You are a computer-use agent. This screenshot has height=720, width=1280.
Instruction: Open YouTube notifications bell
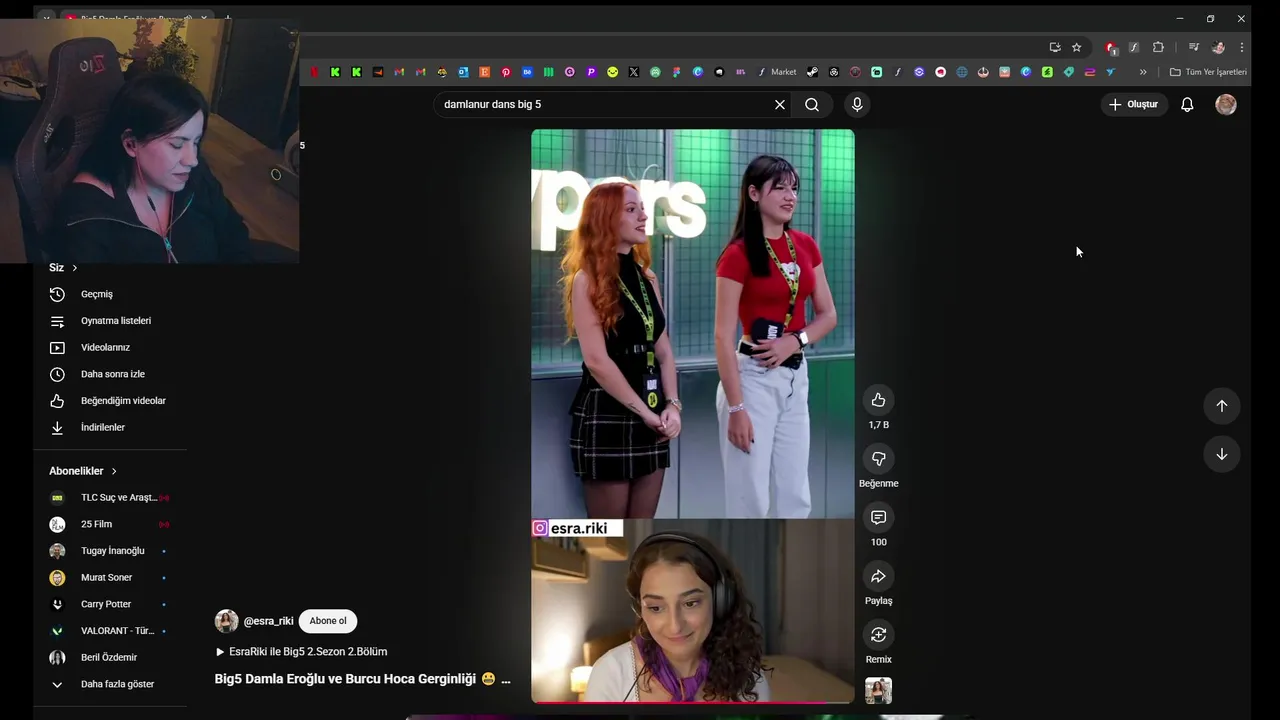click(1187, 104)
